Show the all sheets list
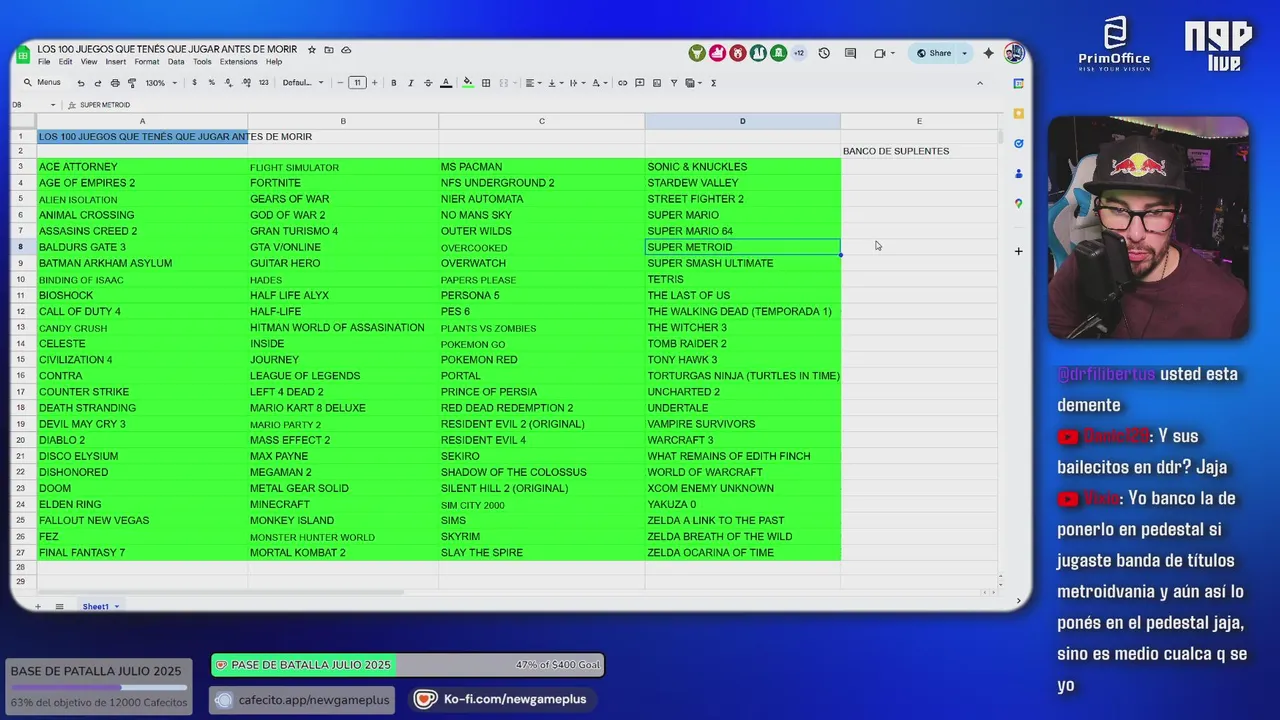The image size is (1280, 720). [x=59, y=607]
